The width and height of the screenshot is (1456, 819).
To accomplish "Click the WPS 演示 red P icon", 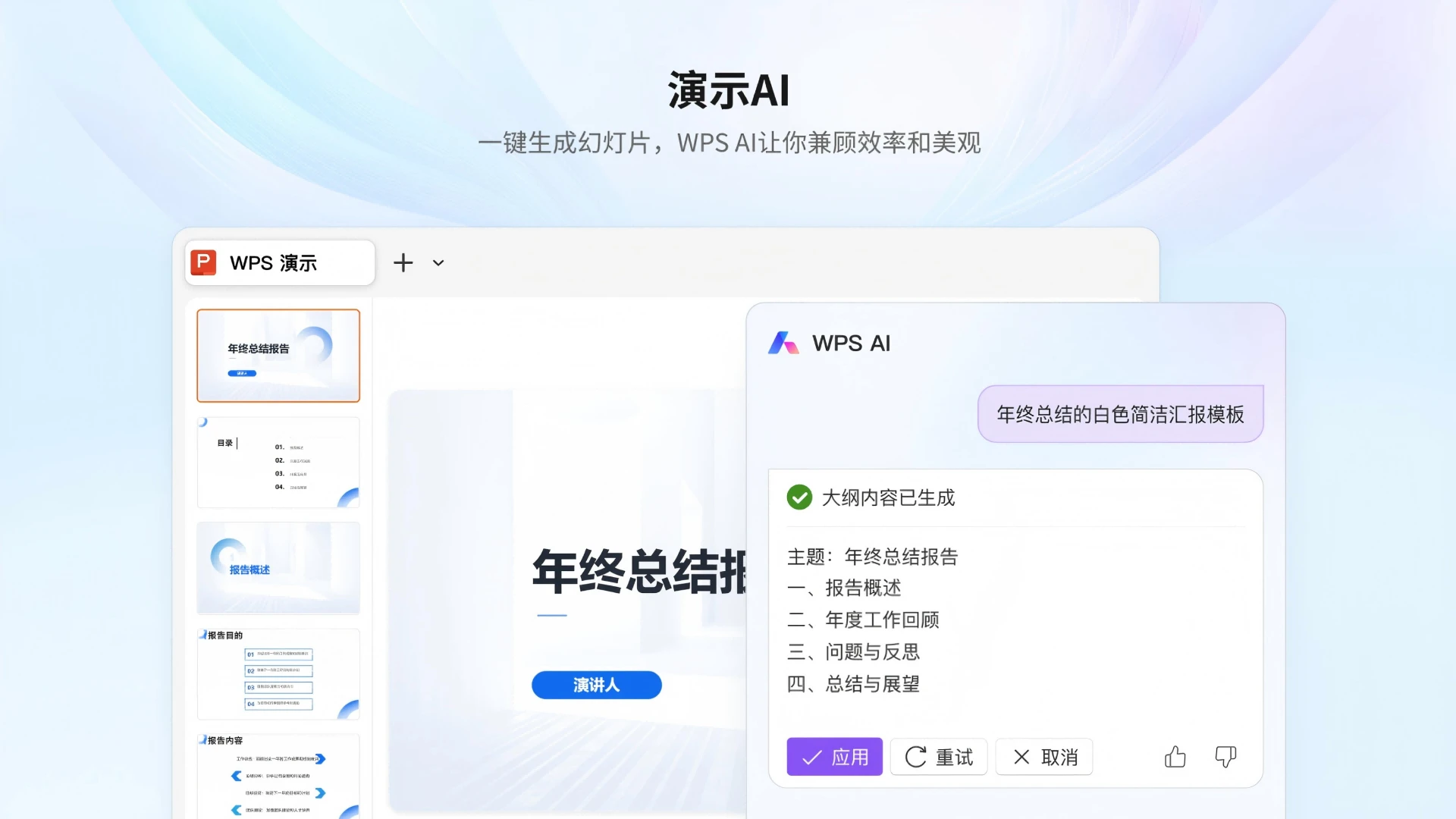I will coord(203,262).
